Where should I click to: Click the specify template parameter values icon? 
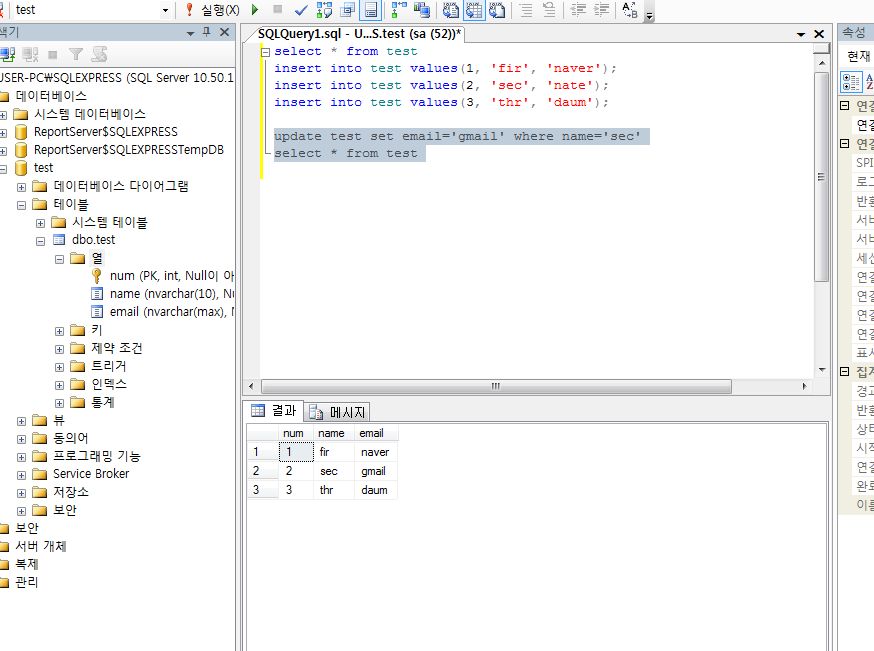click(x=630, y=9)
